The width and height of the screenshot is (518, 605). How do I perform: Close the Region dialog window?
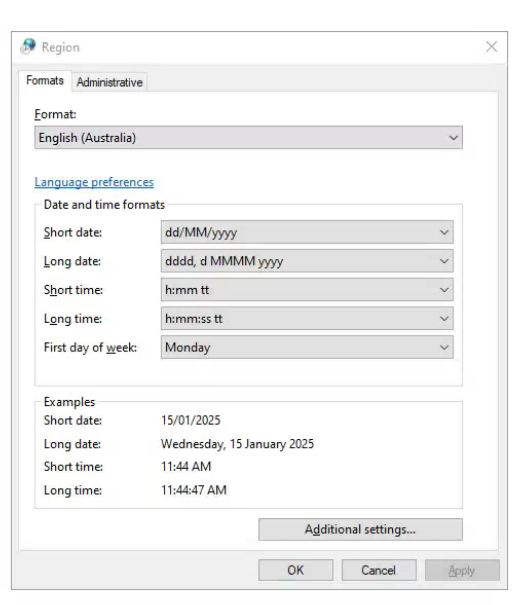pyautogui.click(x=491, y=47)
